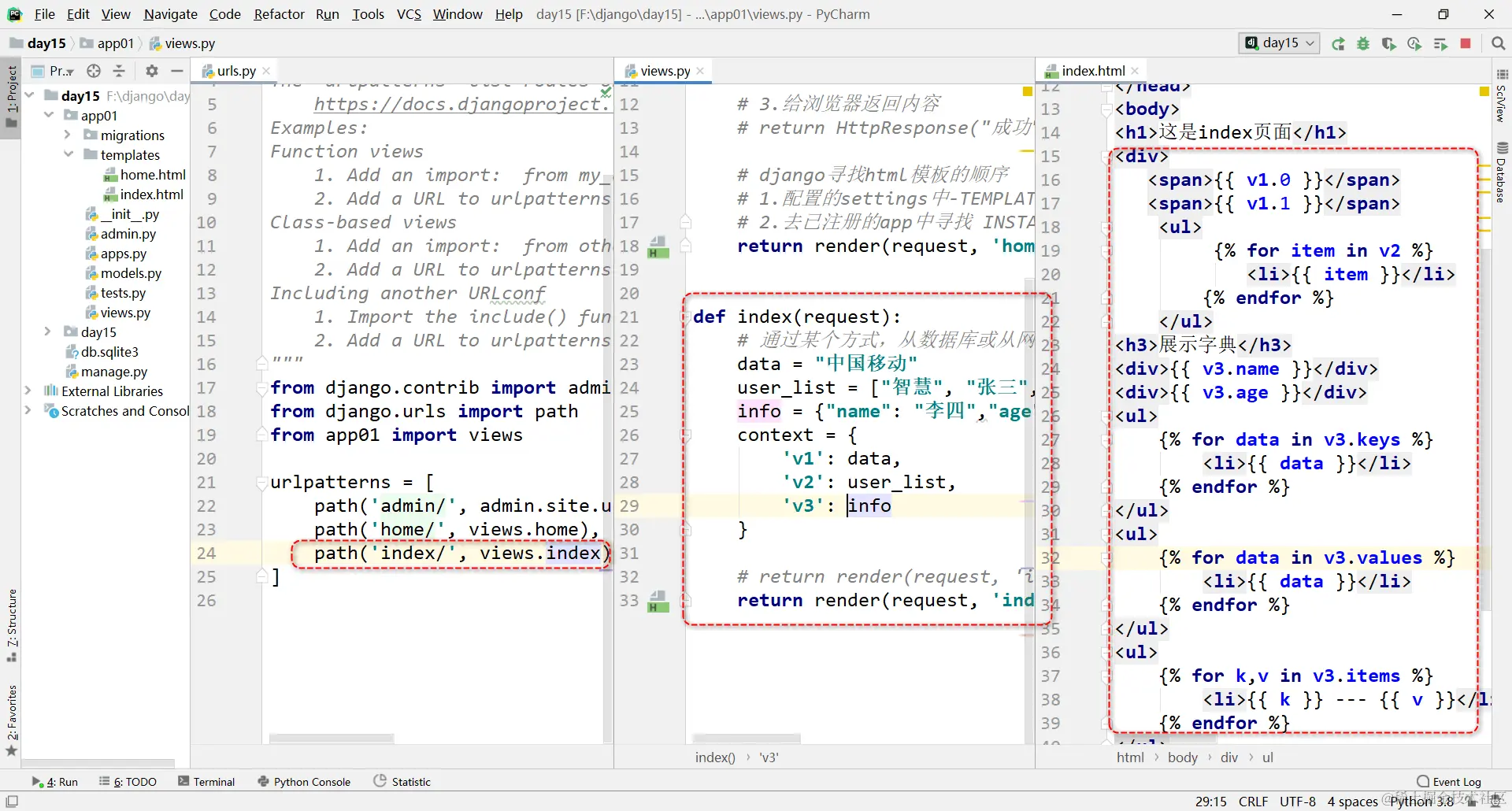1512x811 pixels.
Task: Stop the running process with red square
Action: tap(1466, 44)
